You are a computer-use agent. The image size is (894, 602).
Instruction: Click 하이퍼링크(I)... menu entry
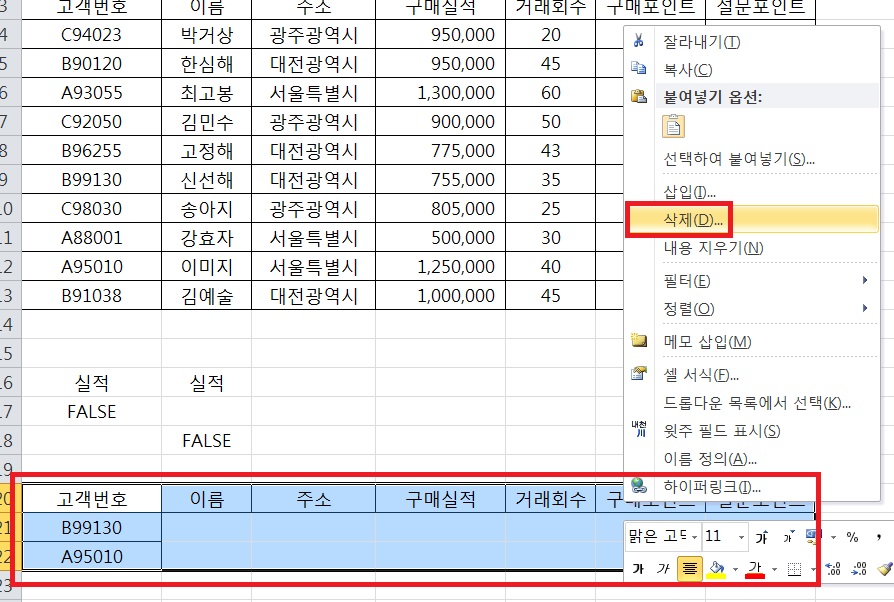[712, 487]
